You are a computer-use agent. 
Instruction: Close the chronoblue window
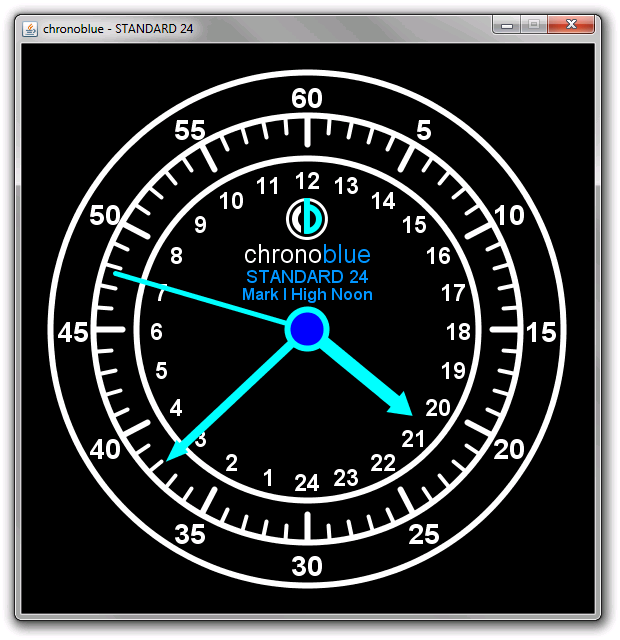(x=571, y=24)
